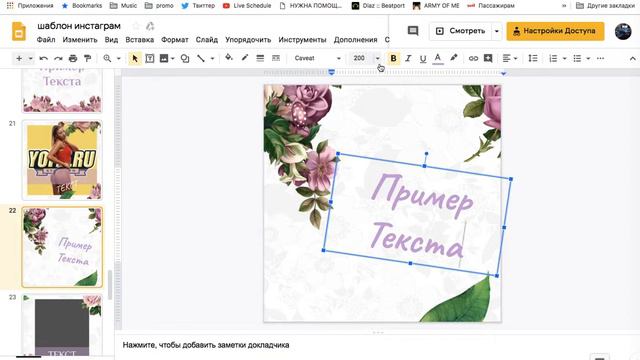This screenshot has height=360, width=640.
Task: Click the border weight icon
Action: 260,58
